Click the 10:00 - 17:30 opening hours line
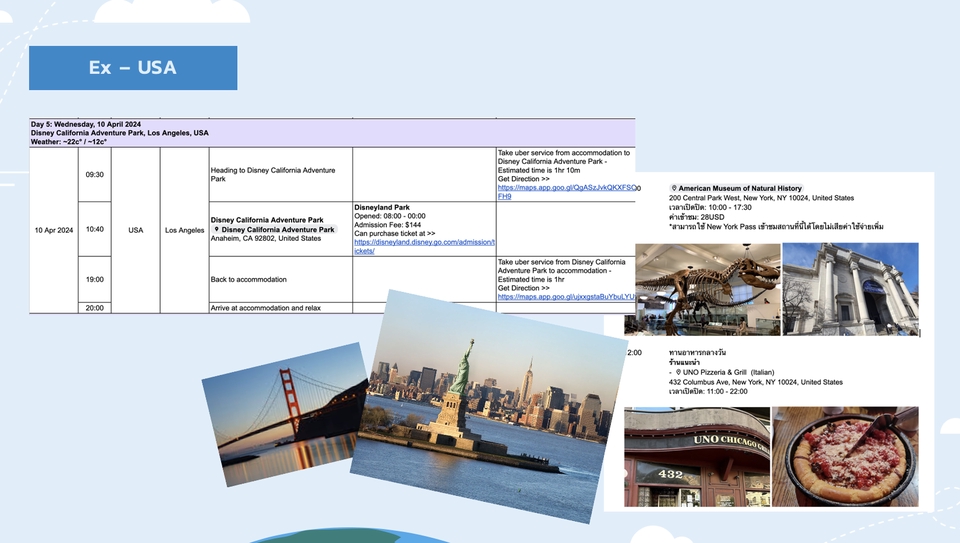This screenshot has width=960, height=543. click(x=710, y=208)
